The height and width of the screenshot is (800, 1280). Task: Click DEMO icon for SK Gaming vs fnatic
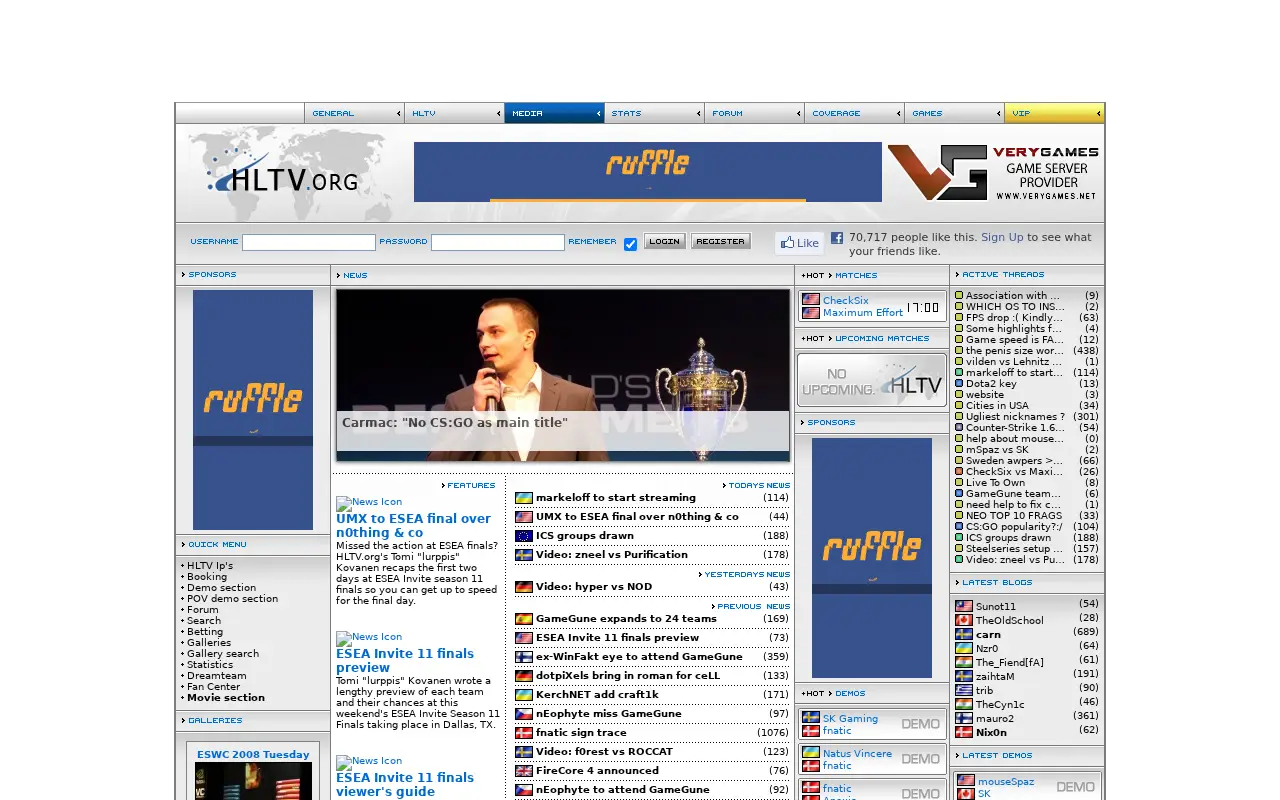[920, 724]
